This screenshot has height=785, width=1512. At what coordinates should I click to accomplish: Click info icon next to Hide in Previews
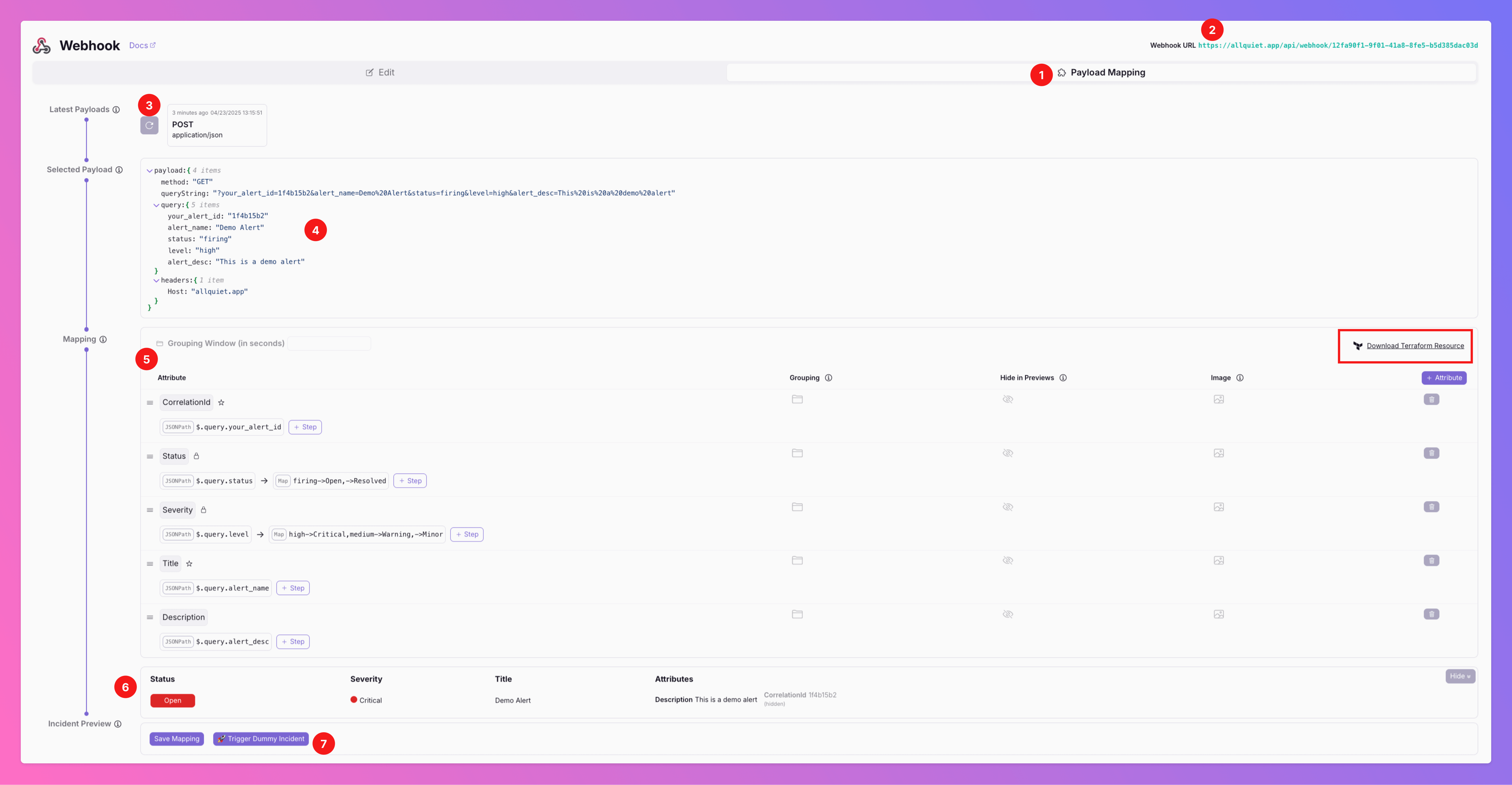[x=1063, y=378]
